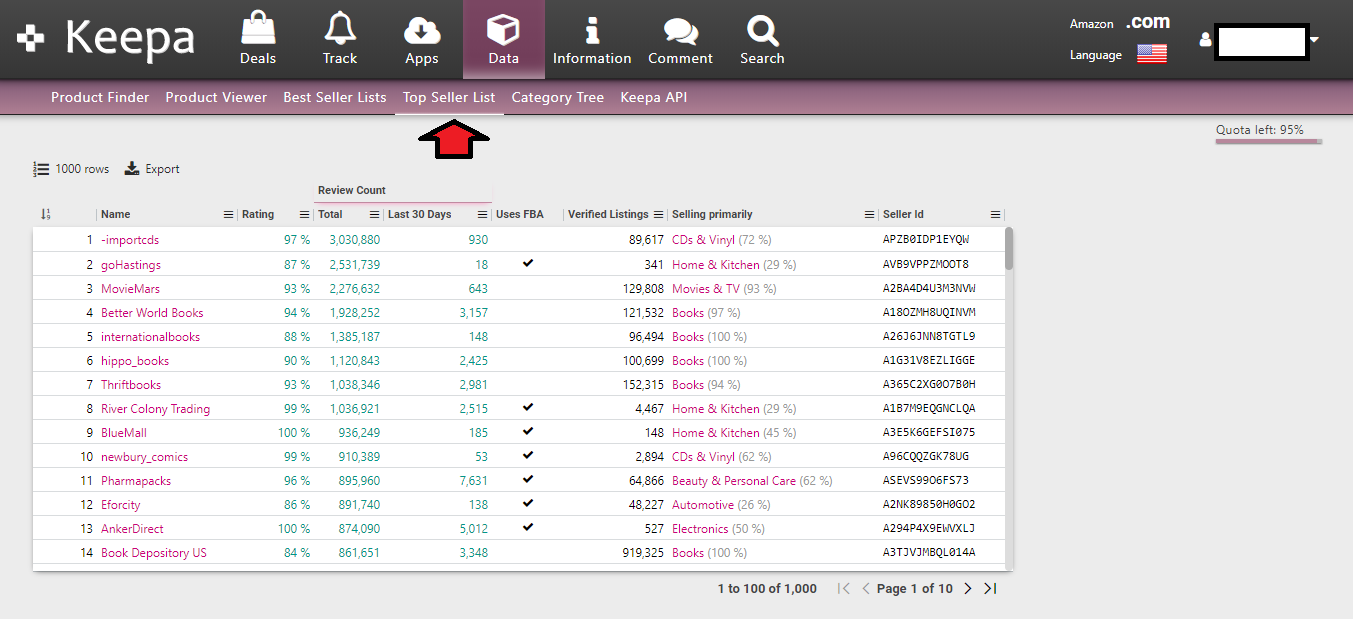
Task: Open the Comment speech bubbles icon
Action: [681, 31]
